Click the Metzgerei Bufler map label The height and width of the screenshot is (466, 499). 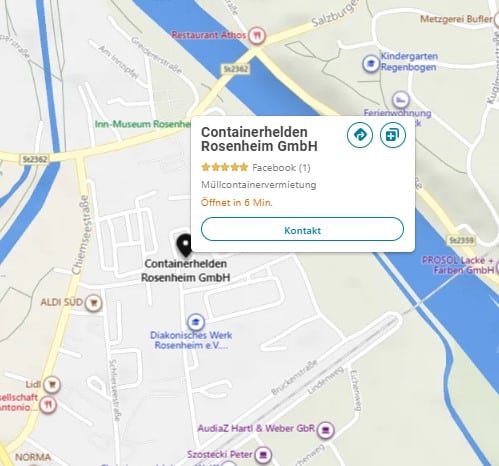point(456,19)
